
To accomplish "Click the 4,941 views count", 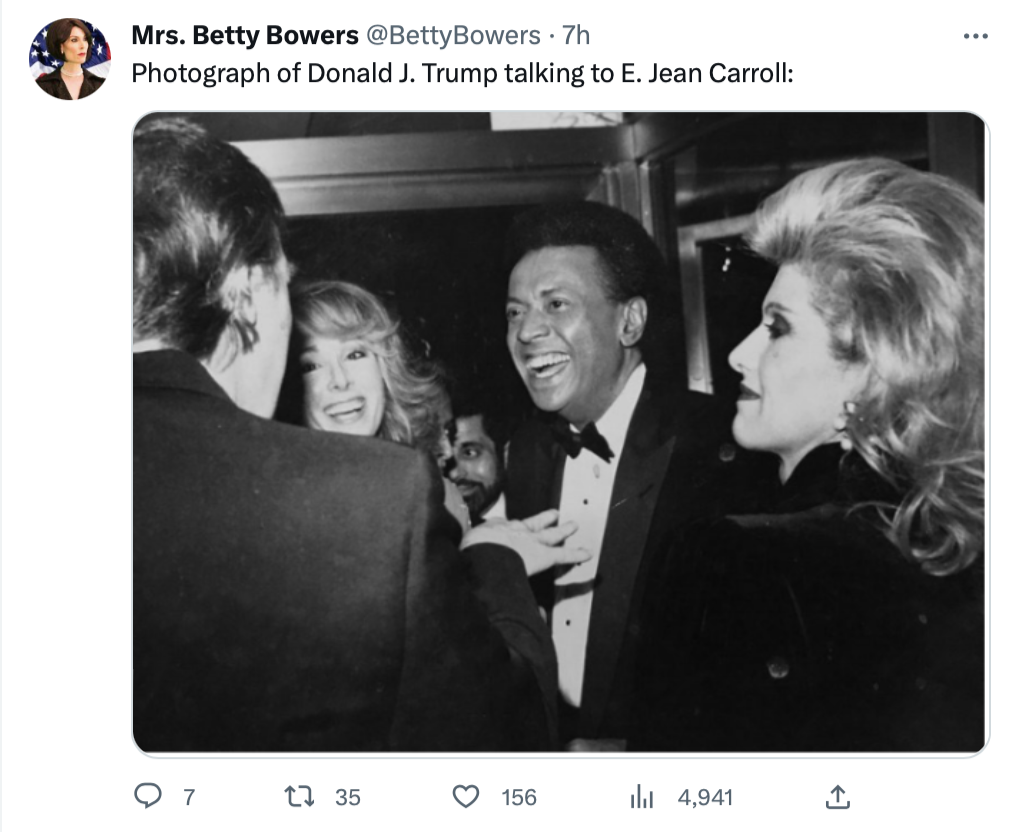I will point(705,797).
